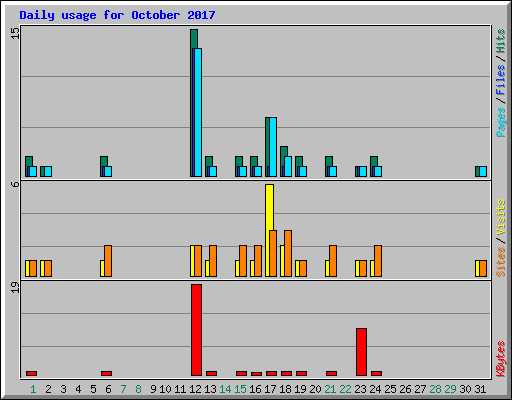Click day label '26' on x-axis

point(405,389)
